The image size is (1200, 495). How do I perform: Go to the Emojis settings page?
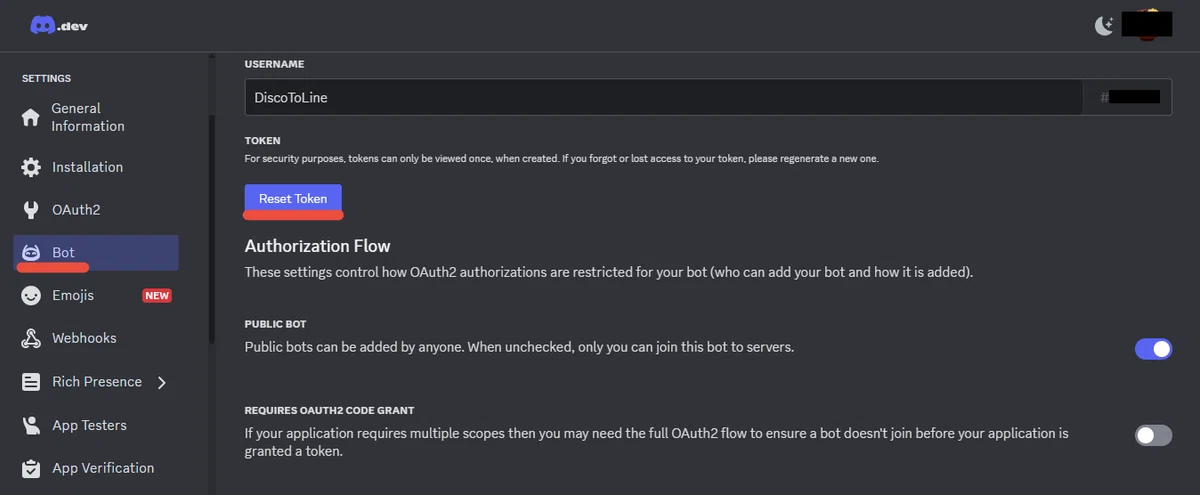click(96, 295)
